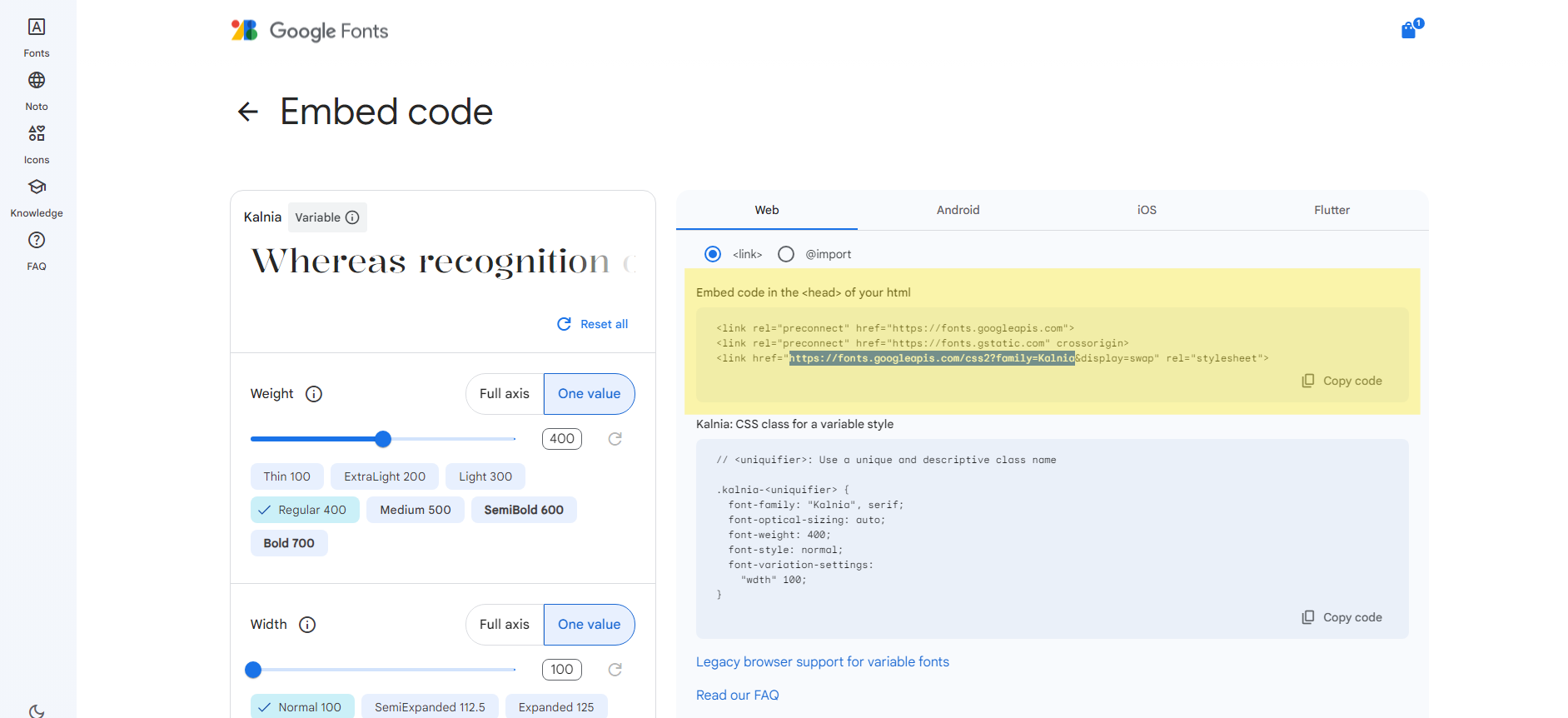Click the Weight value field 400
This screenshot has height=718, width=1568.
[x=562, y=439]
